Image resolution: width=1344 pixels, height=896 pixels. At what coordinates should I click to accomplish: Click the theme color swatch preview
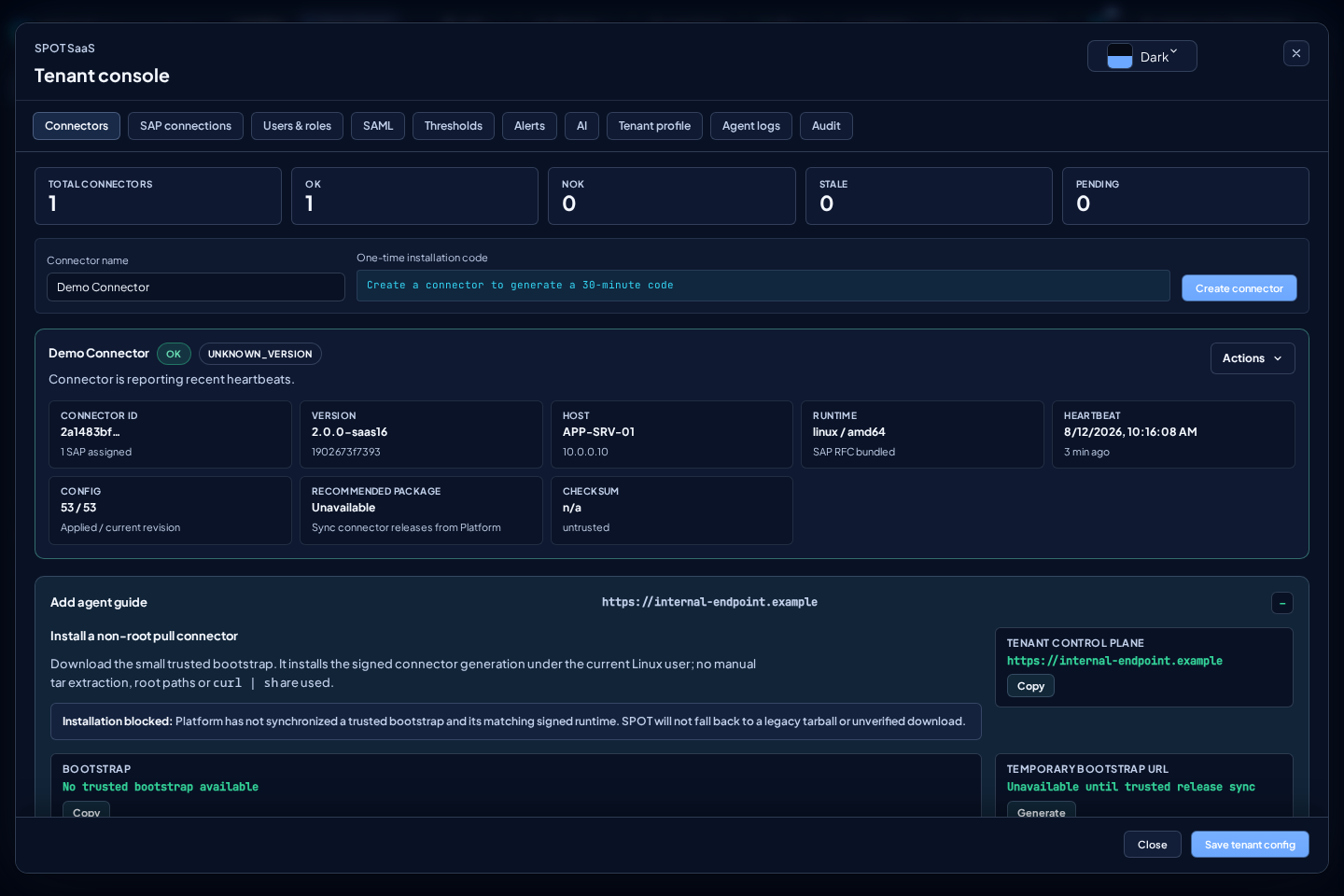click(x=1119, y=56)
